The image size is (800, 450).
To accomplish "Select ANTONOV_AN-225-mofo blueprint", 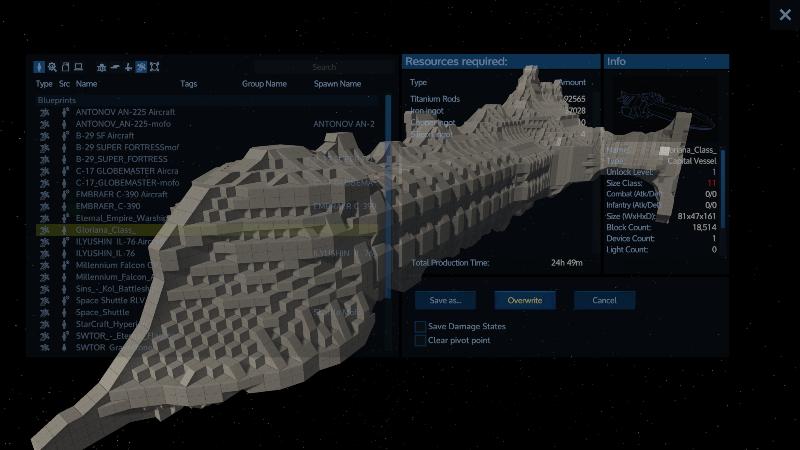I will coord(123,124).
